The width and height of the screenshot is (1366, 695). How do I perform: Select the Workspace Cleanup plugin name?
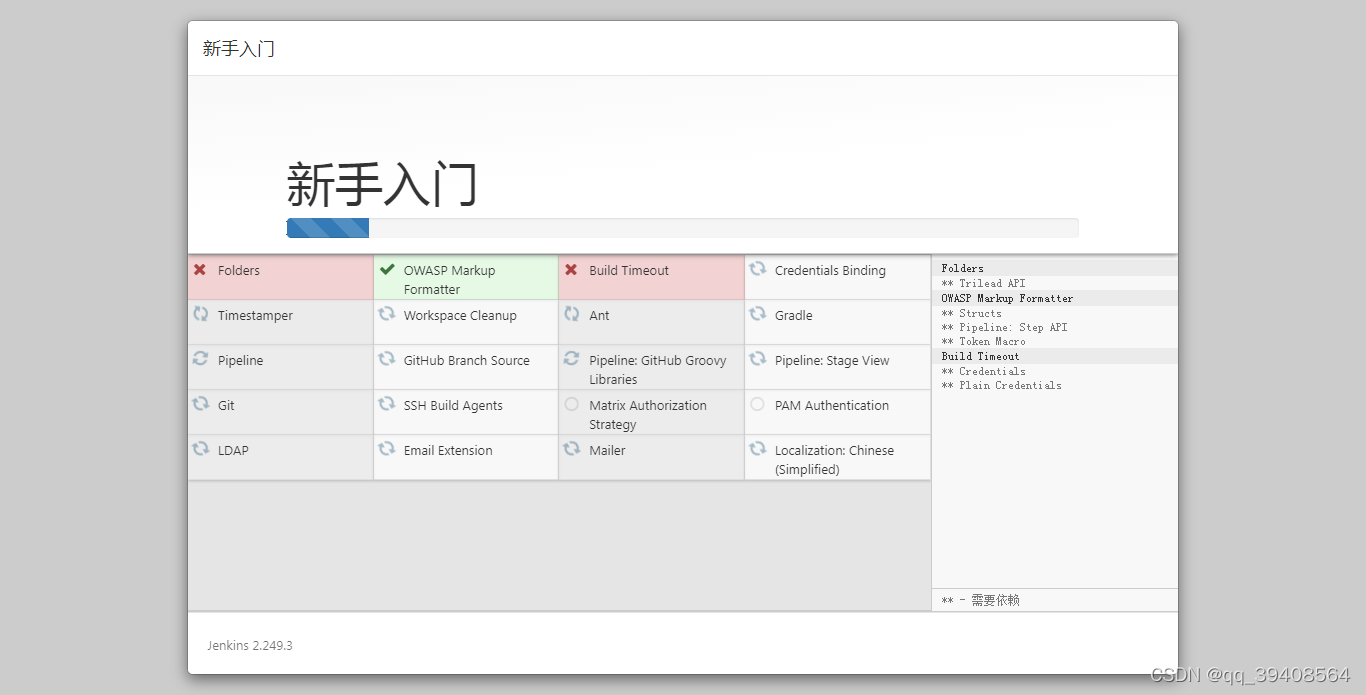[460, 315]
